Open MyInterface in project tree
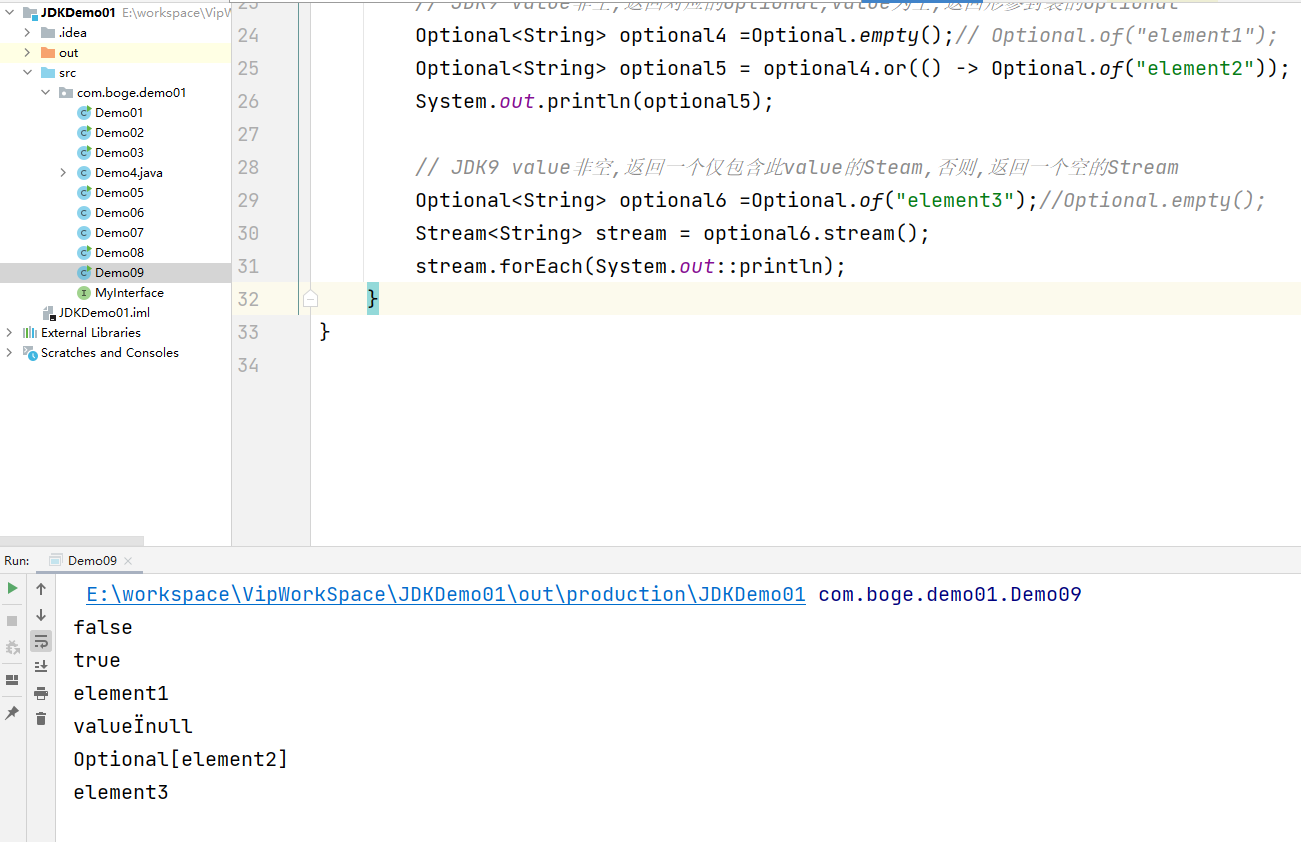Image resolution: width=1301 pixels, height=842 pixels. point(129,292)
